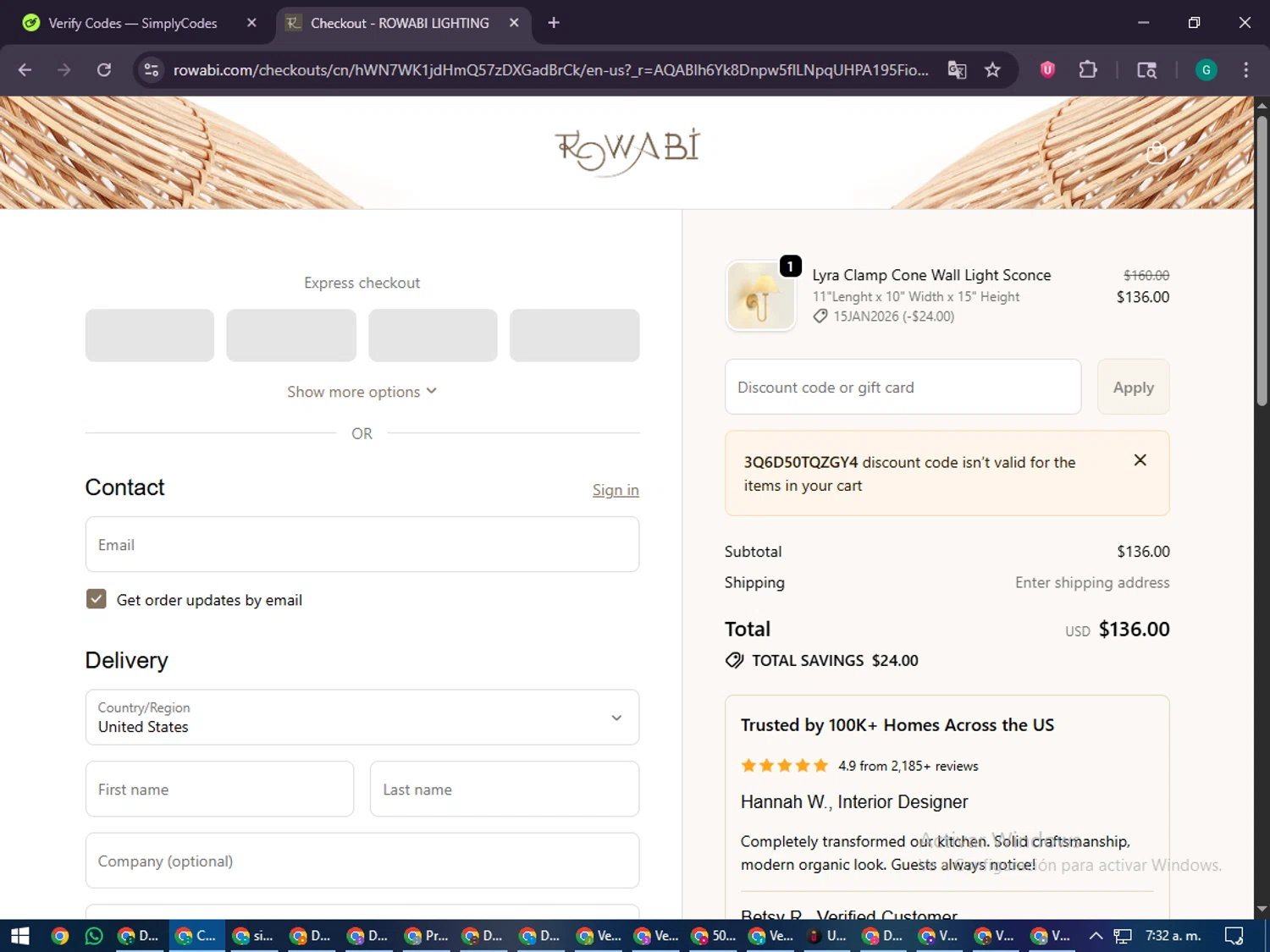Viewport: 1270px width, 952px height.
Task: Reload the checkout page
Action: coord(104,70)
